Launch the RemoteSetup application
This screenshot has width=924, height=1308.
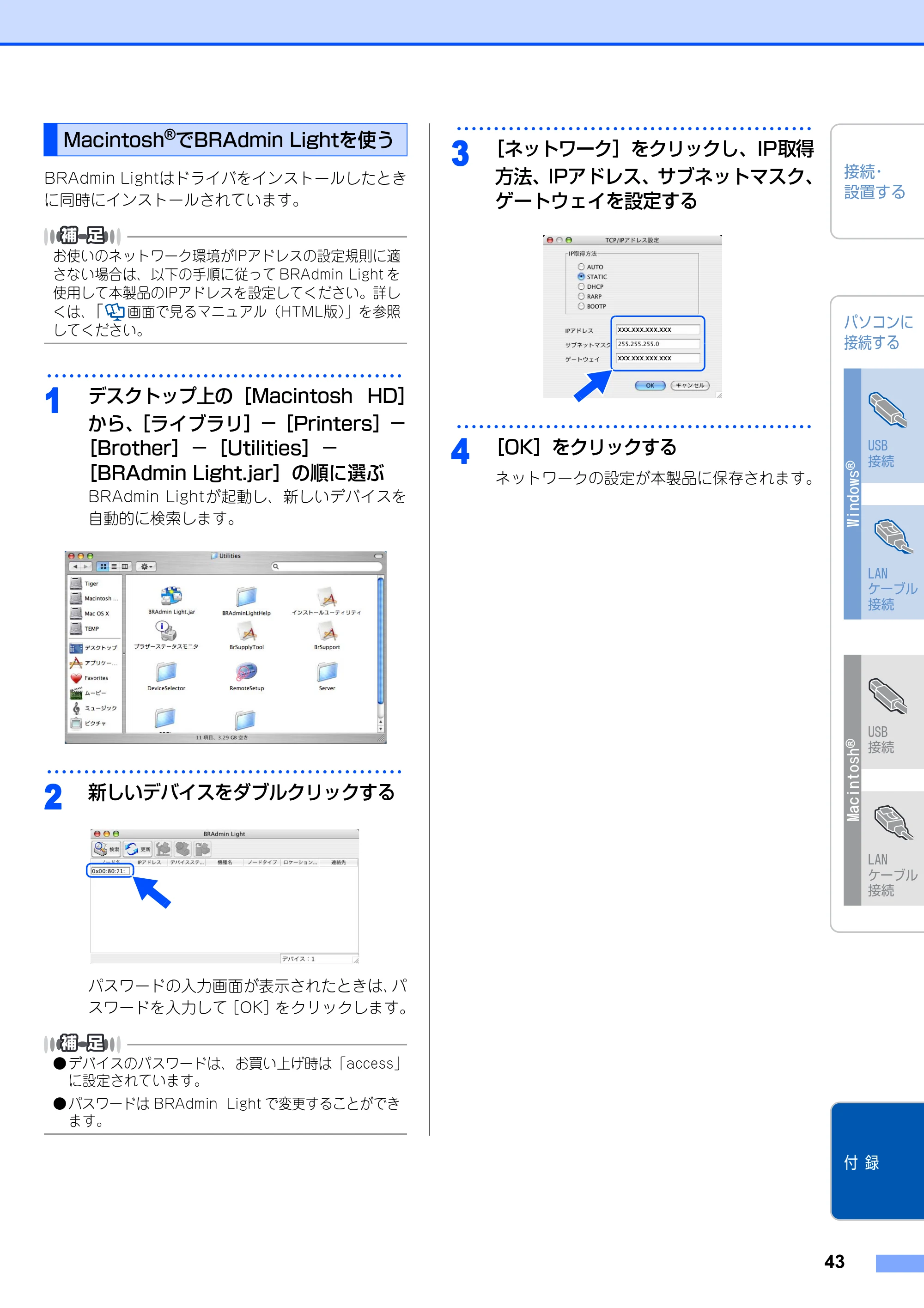(x=247, y=676)
